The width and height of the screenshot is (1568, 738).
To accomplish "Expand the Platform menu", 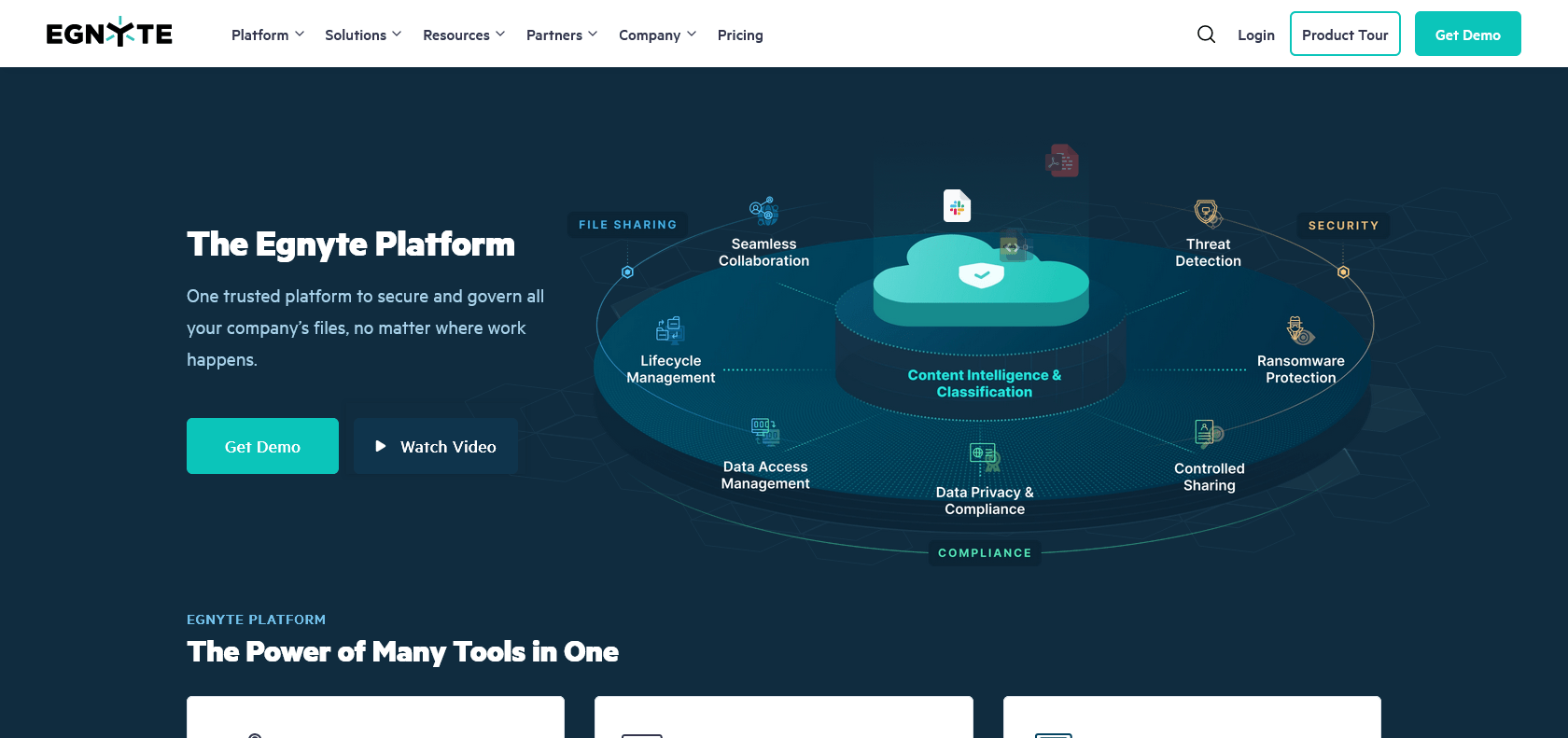I will 268,35.
